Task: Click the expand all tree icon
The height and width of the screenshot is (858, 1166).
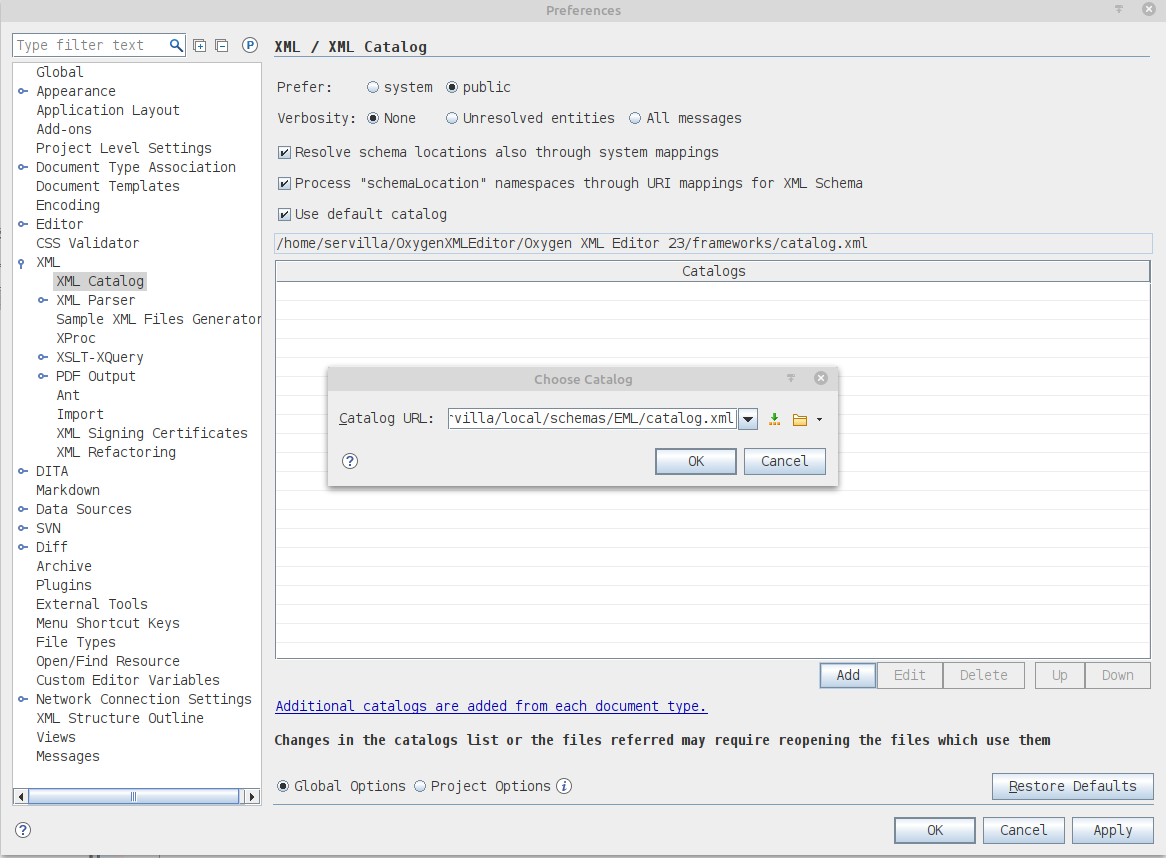Action: tap(200, 45)
